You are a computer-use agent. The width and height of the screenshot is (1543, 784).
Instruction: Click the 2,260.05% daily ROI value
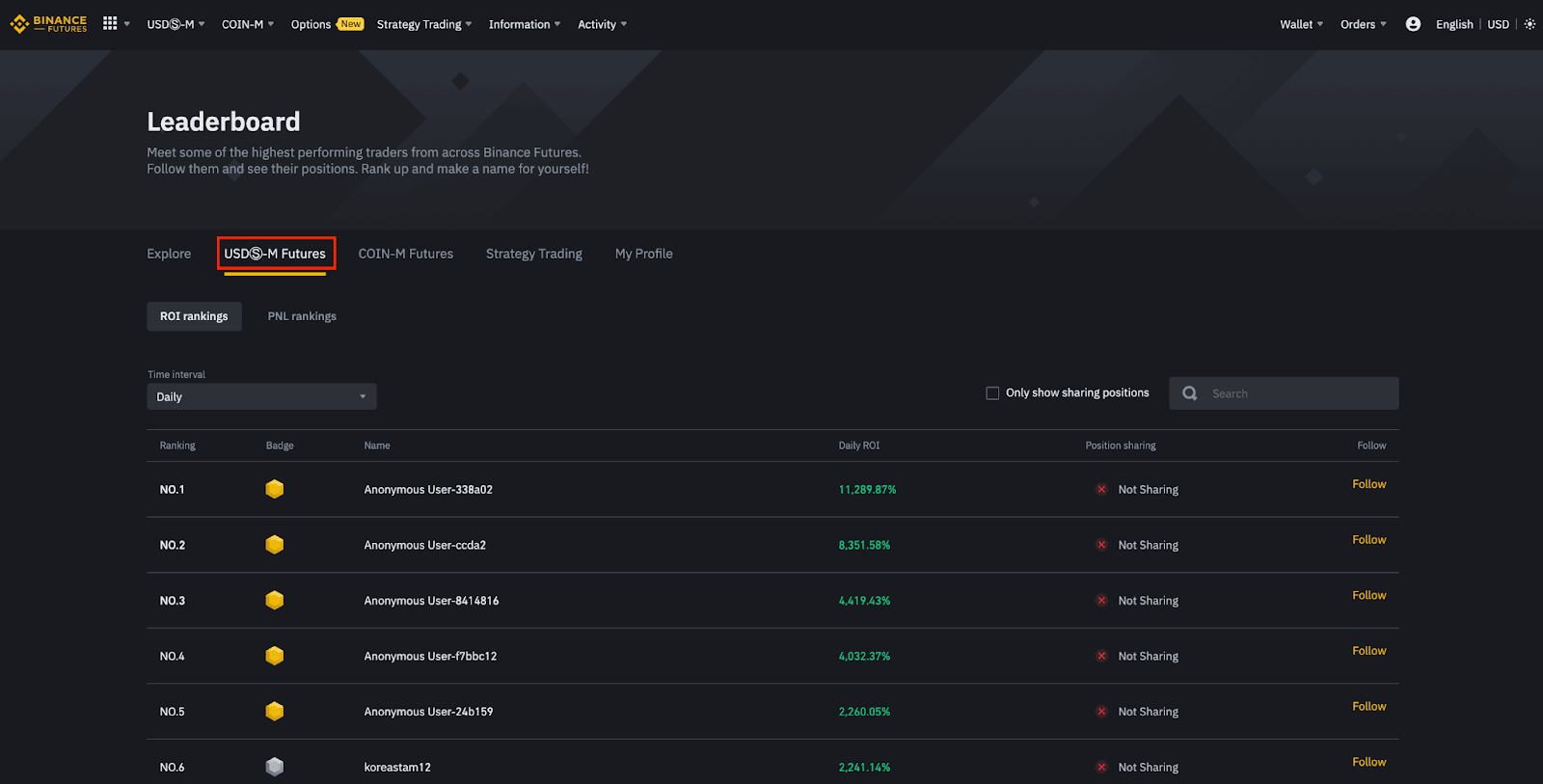pyautogui.click(x=864, y=712)
